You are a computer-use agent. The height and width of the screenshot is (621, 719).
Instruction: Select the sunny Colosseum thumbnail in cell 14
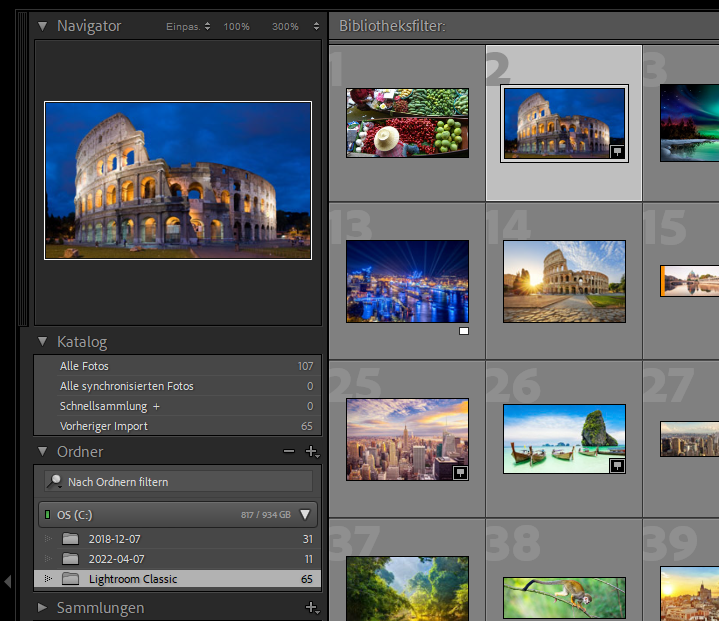pyautogui.click(x=564, y=282)
